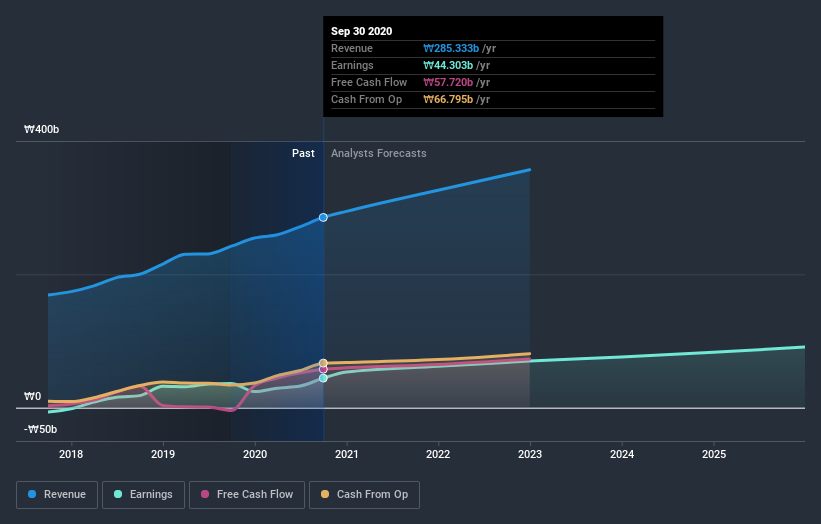Click the 2023 x-axis label
Image resolution: width=821 pixels, height=524 pixels.
(530, 454)
